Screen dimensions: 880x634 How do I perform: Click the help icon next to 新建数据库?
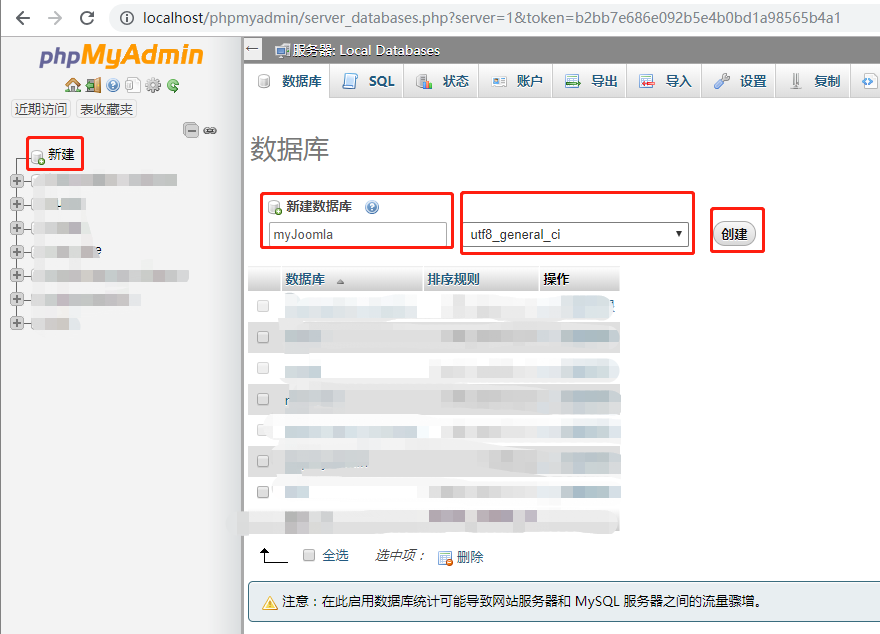click(372, 208)
